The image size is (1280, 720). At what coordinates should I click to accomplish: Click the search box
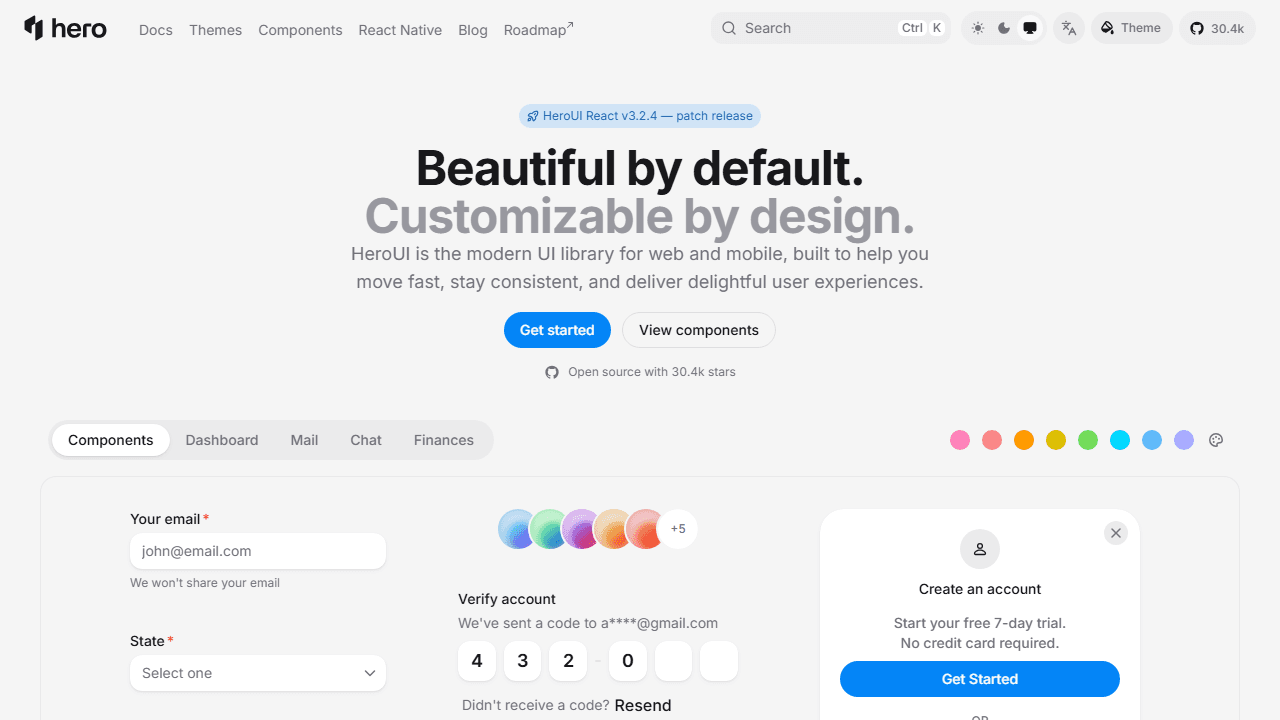pos(831,28)
